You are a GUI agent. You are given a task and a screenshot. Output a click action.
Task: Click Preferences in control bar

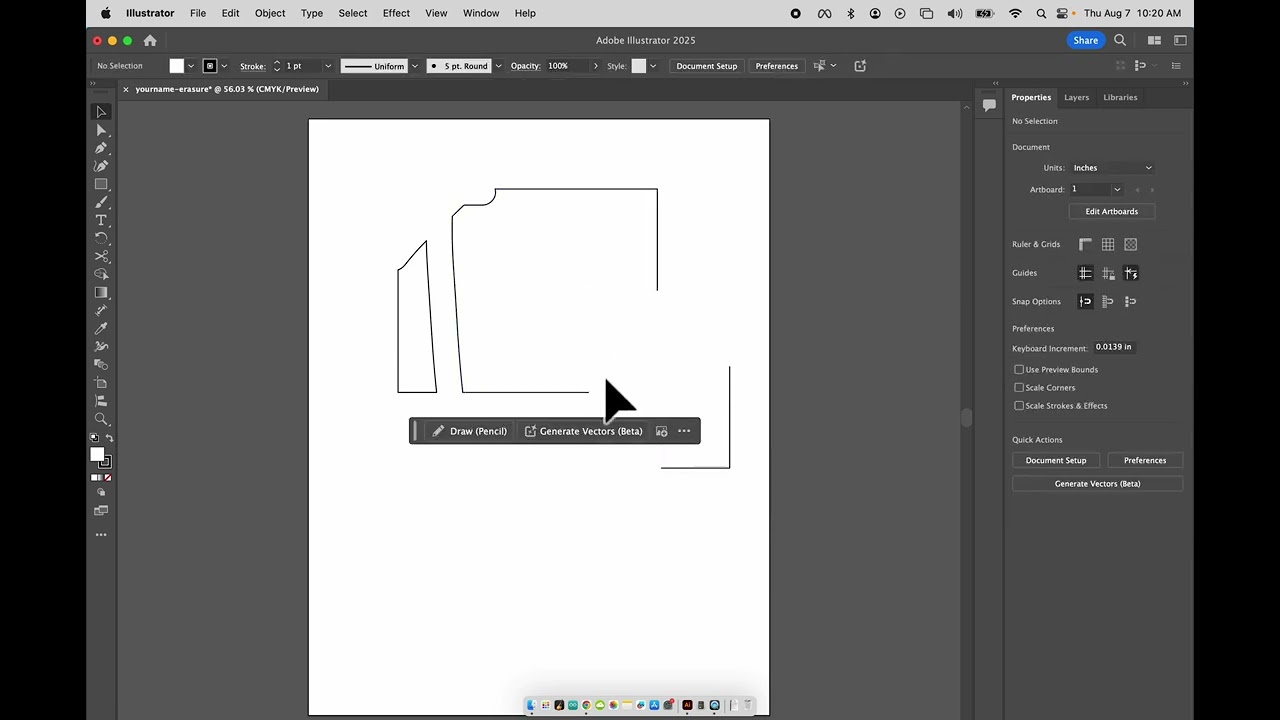tap(777, 66)
